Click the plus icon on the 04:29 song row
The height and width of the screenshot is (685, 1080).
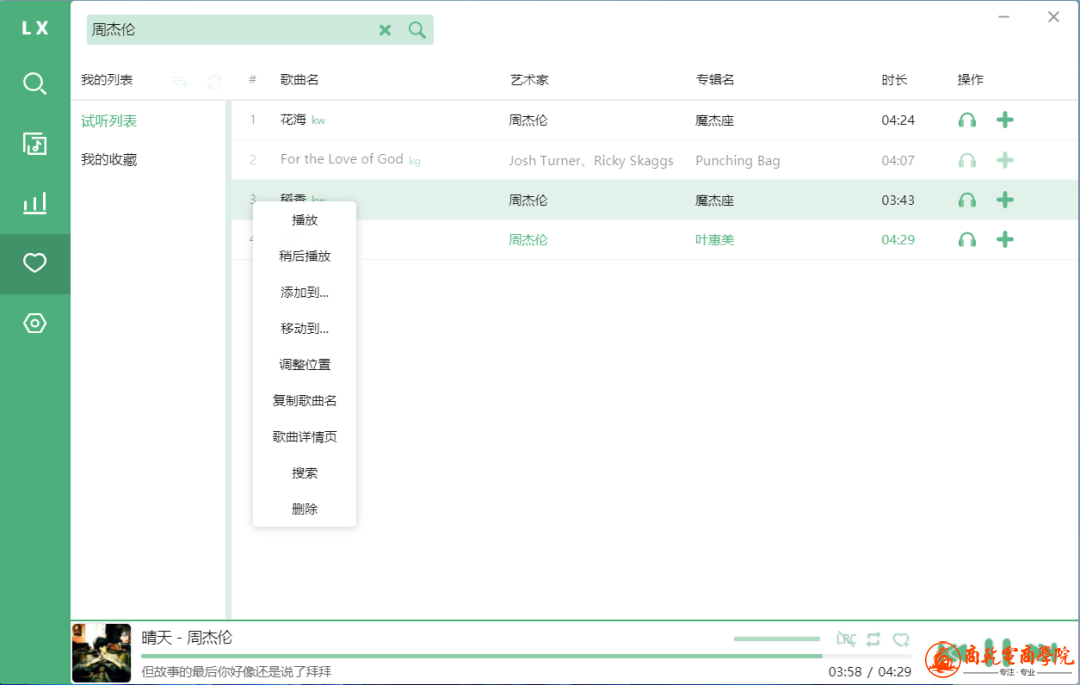pyautogui.click(x=1005, y=240)
